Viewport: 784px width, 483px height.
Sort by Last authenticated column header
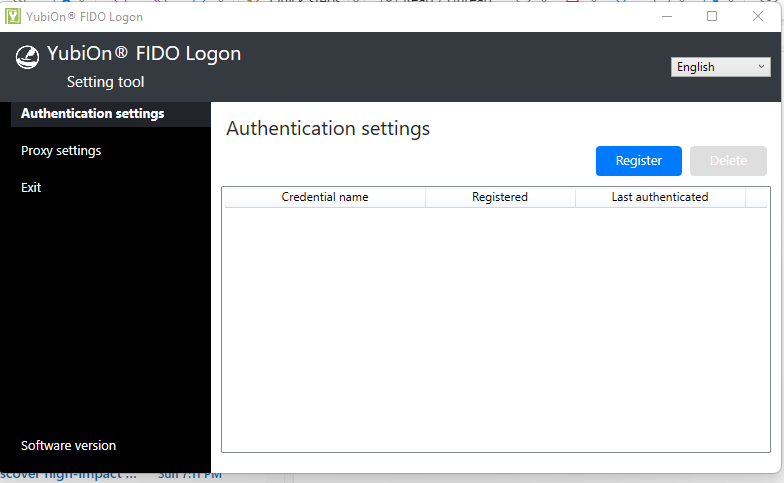point(660,197)
